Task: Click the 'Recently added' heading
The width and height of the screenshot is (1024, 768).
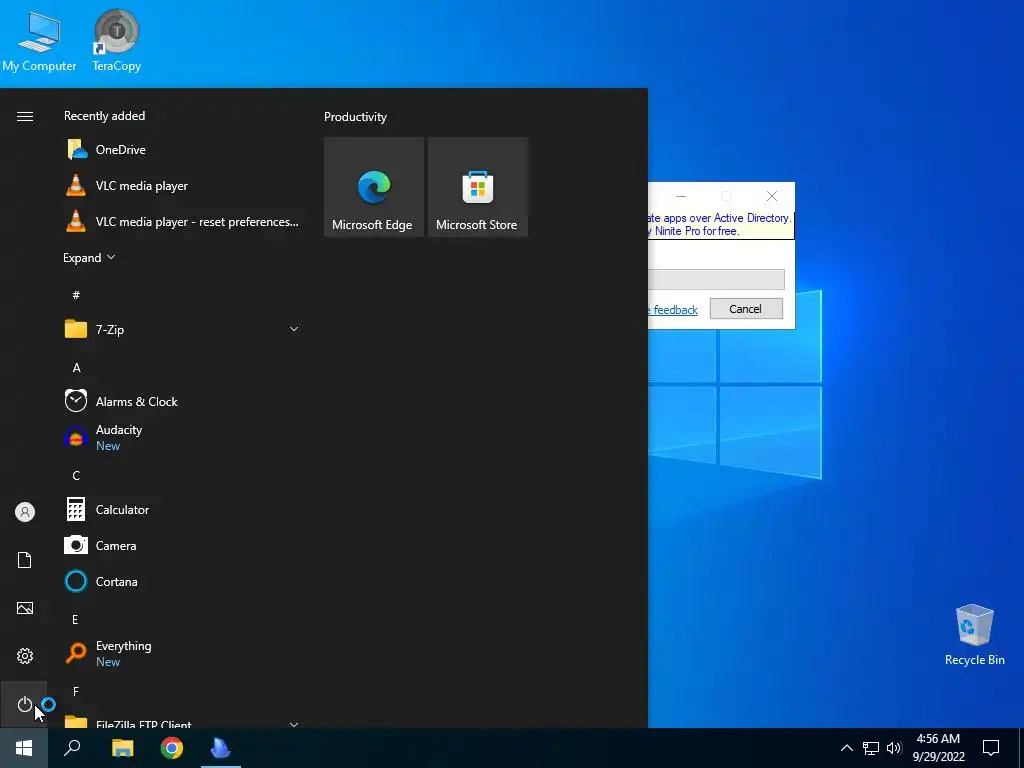Action: 104,116
